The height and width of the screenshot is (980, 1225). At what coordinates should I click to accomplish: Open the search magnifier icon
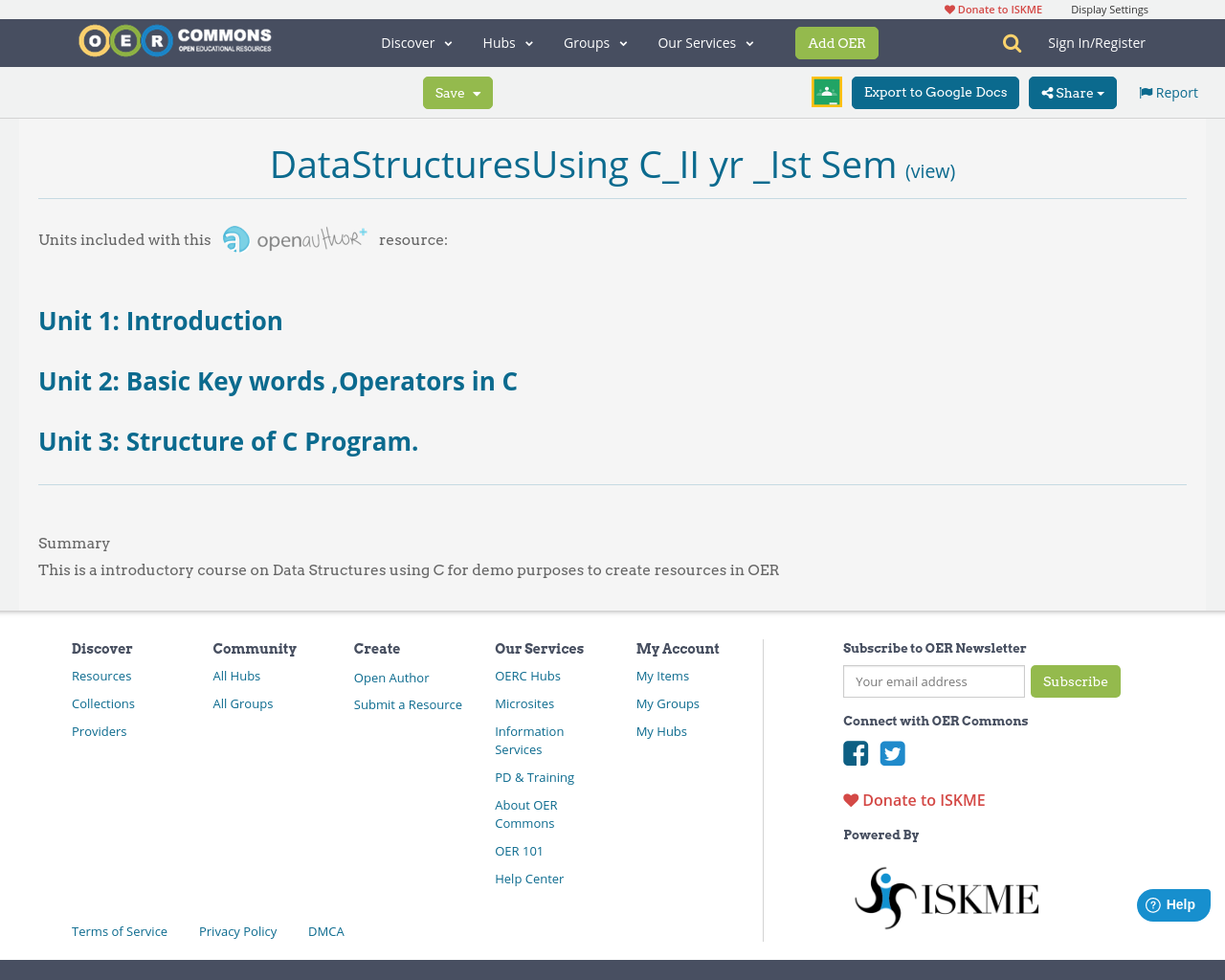click(x=1012, y=43)
